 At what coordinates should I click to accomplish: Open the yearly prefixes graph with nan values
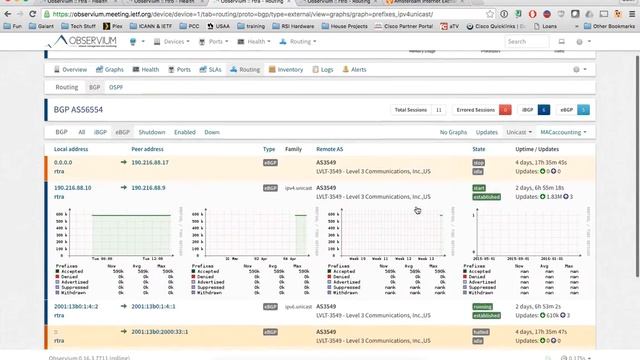tap(526, 251)
